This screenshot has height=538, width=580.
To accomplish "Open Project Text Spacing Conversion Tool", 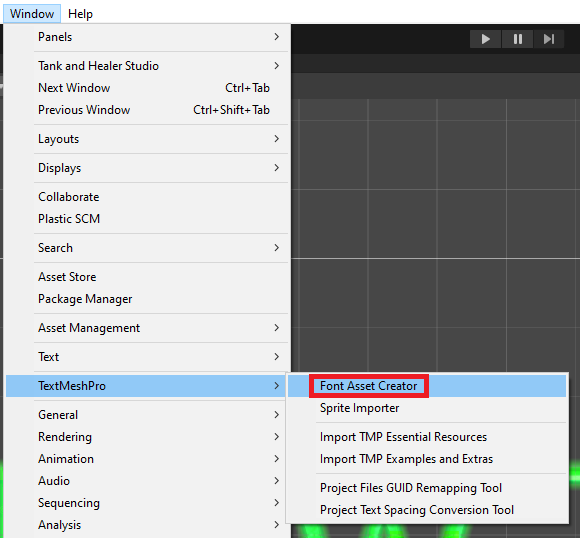I will tap(427, 510).
